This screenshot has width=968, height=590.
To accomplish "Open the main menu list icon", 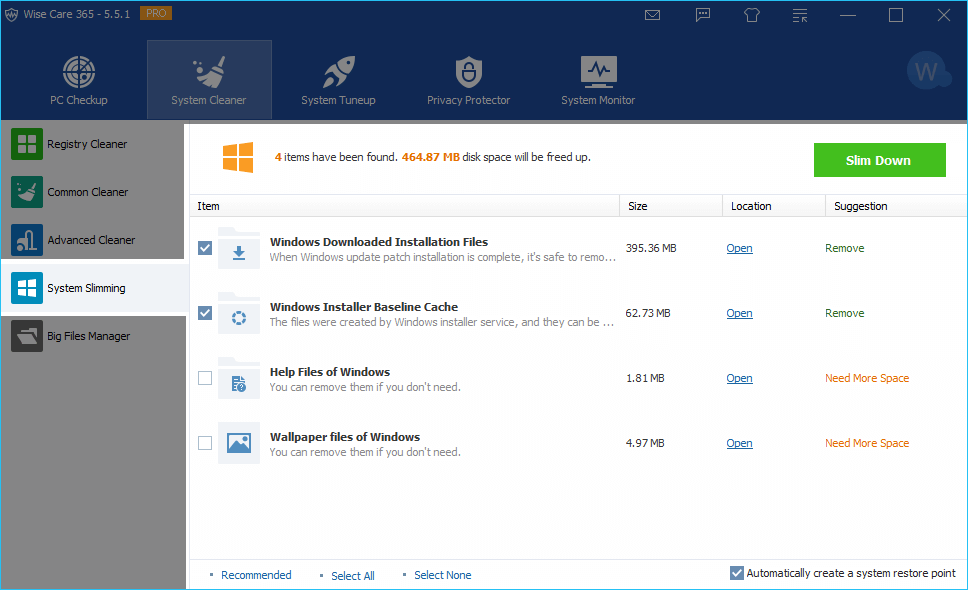I will pos(800,15).
